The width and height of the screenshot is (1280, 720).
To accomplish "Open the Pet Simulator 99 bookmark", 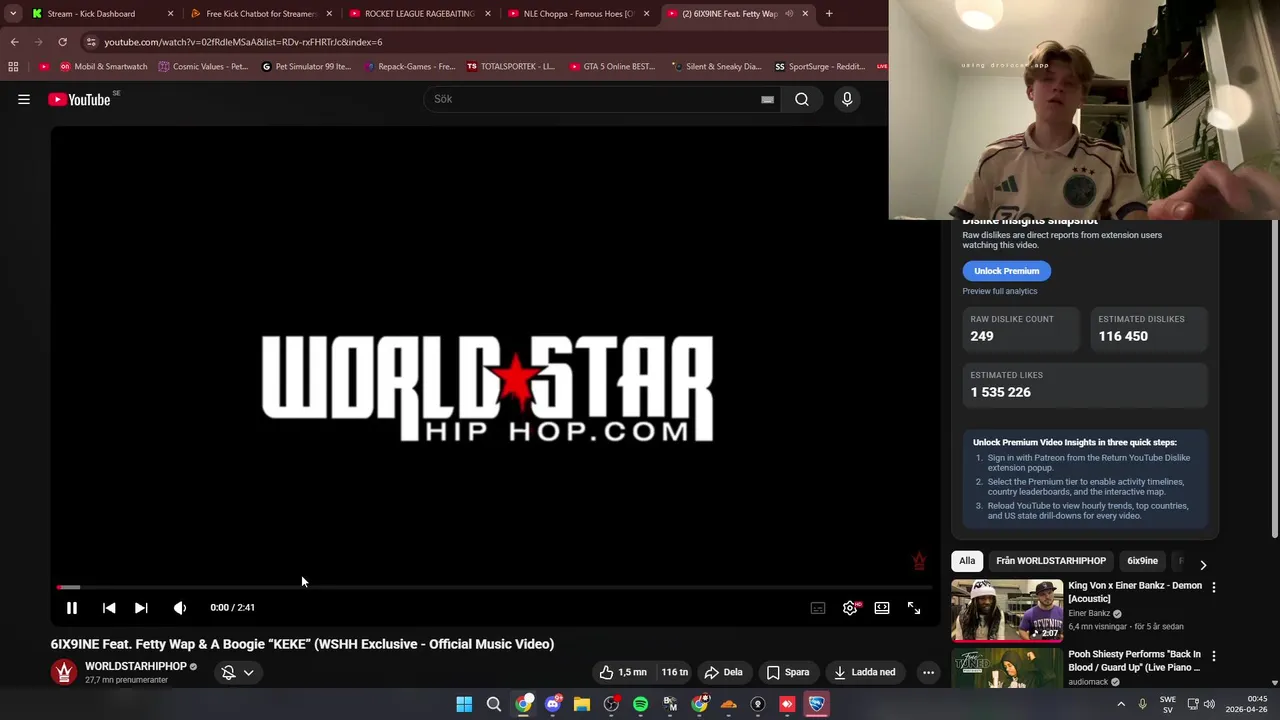I will pyautogui.click(x=306, y=67).
